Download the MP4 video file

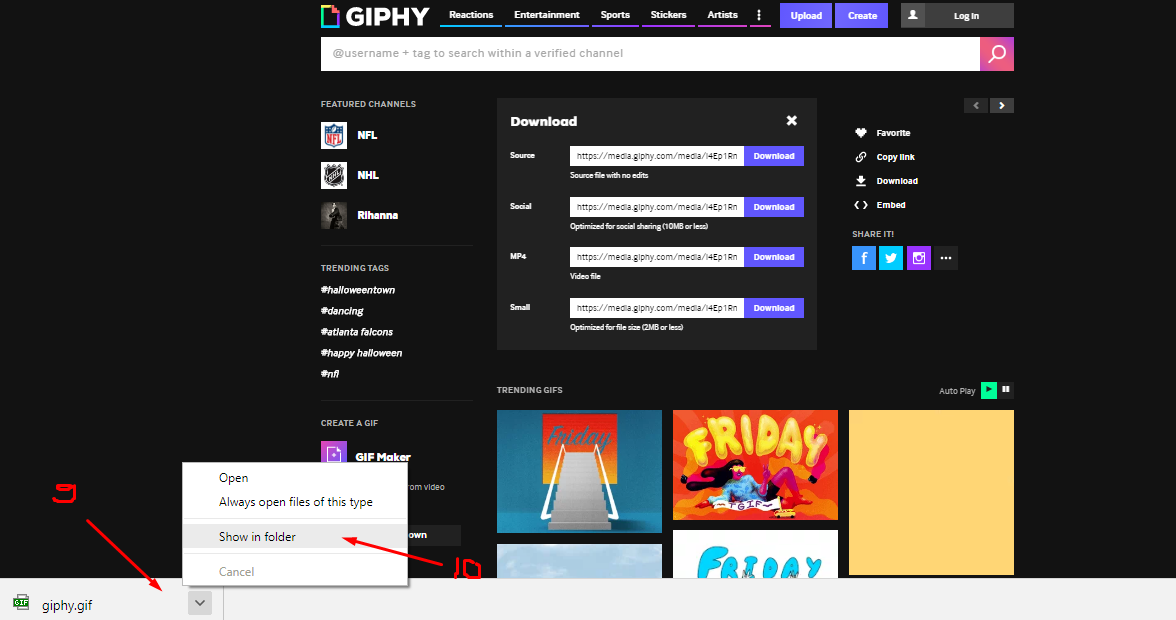point(774,257)
